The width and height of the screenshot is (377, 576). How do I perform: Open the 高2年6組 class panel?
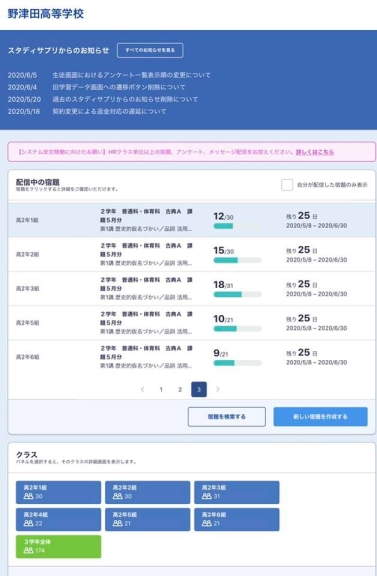point(237,519)
